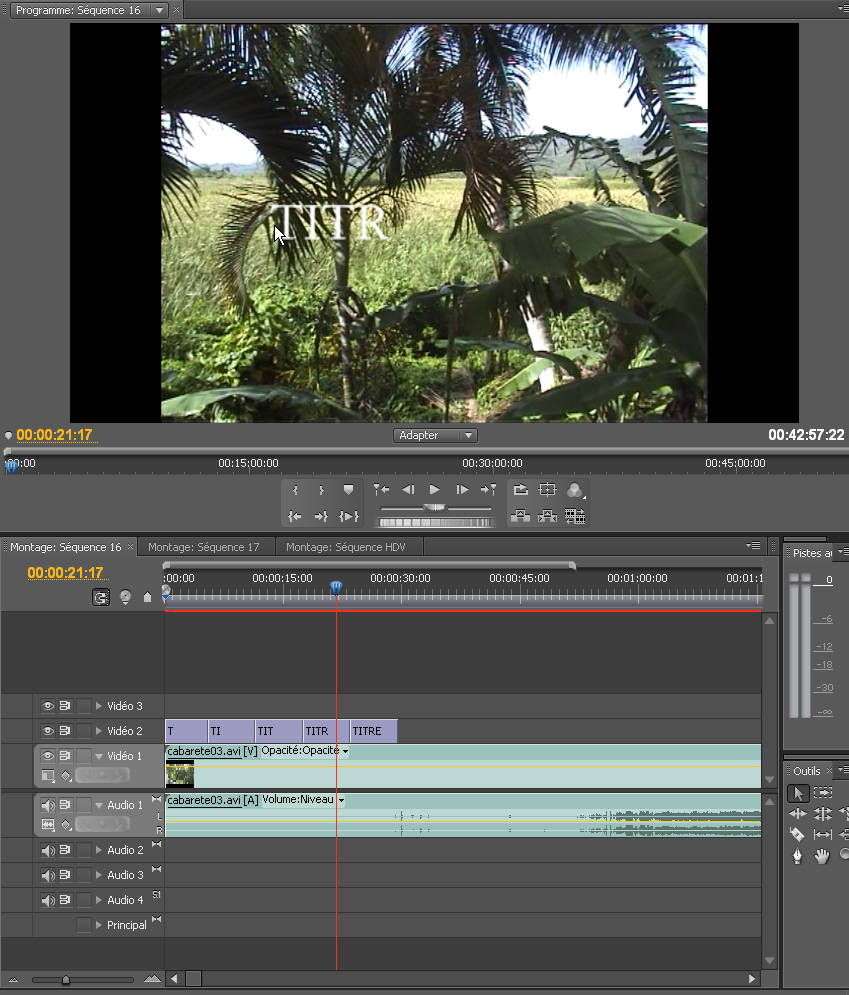Select the Pen tool in Outils panel
Image resolution: width=849 pixels, height=995 pixels.
pos(797,856)
